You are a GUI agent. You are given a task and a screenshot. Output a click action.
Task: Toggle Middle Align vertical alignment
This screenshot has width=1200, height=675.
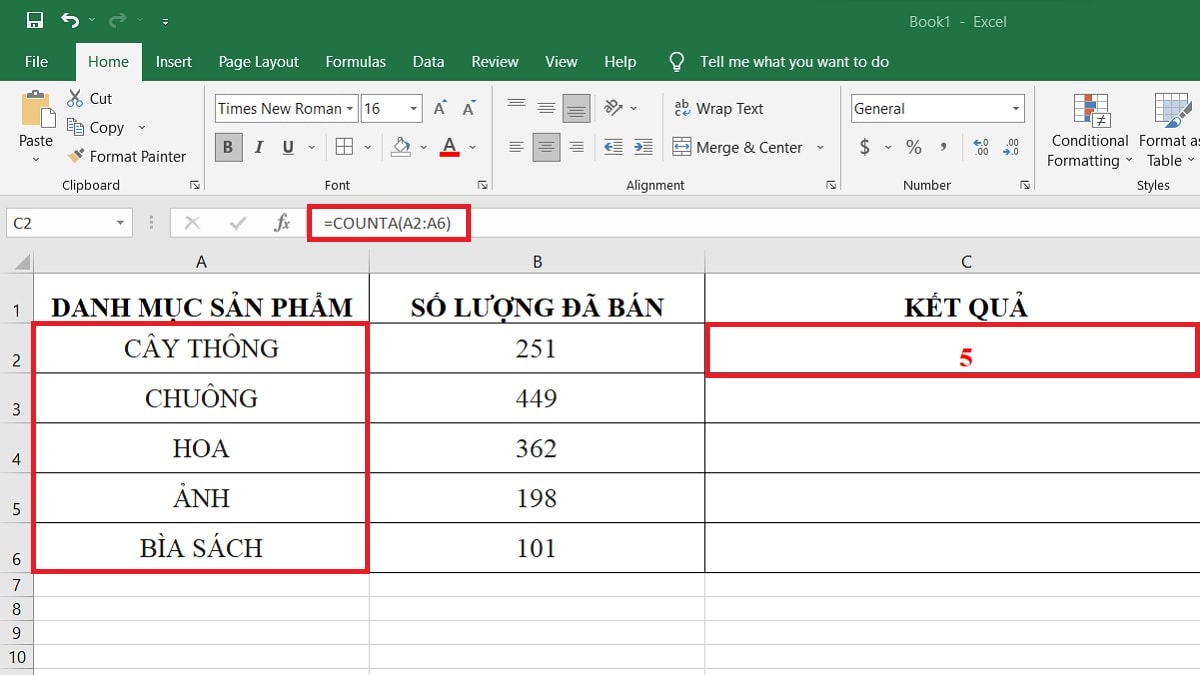click(546, 107)
